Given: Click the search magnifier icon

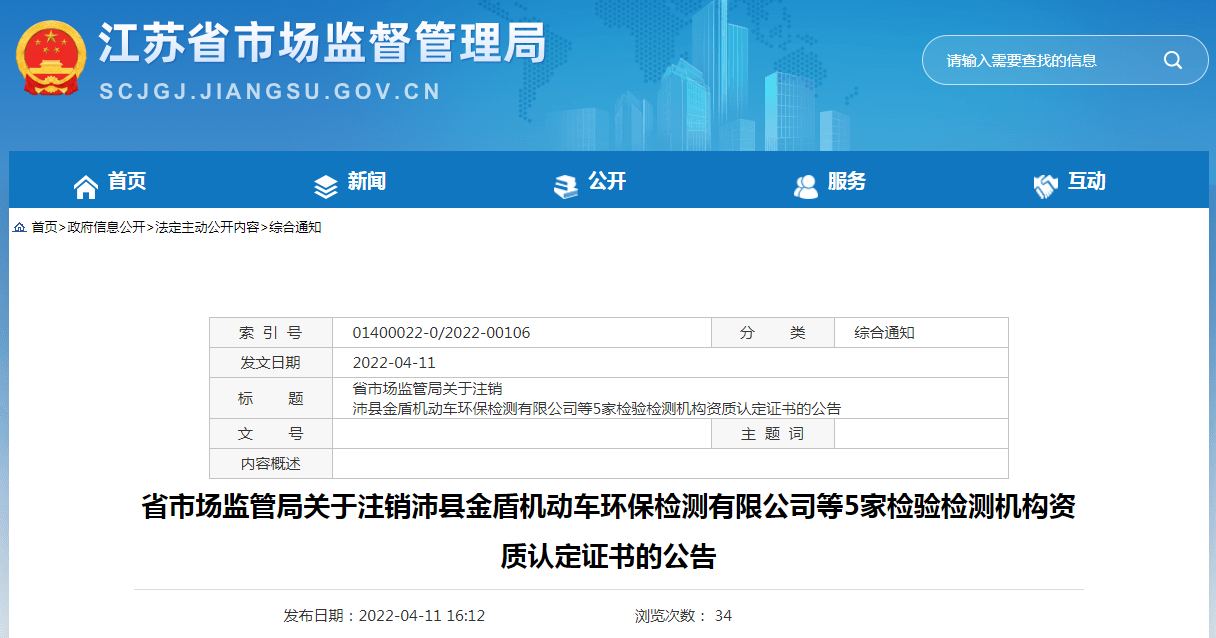Looking at the screenshot, I should click(1172, 60).
